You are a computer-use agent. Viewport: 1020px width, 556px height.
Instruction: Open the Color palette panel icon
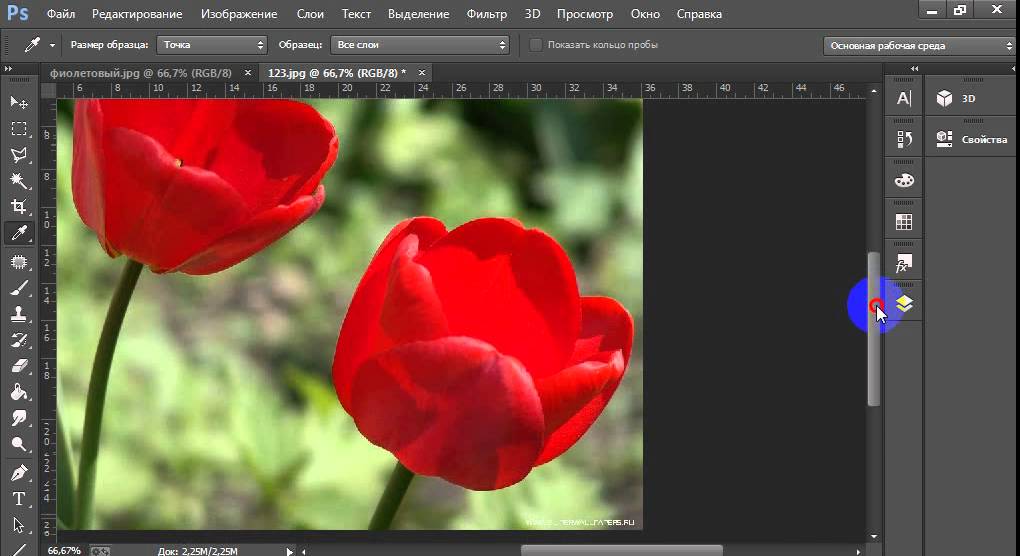[x=904, y=181]
